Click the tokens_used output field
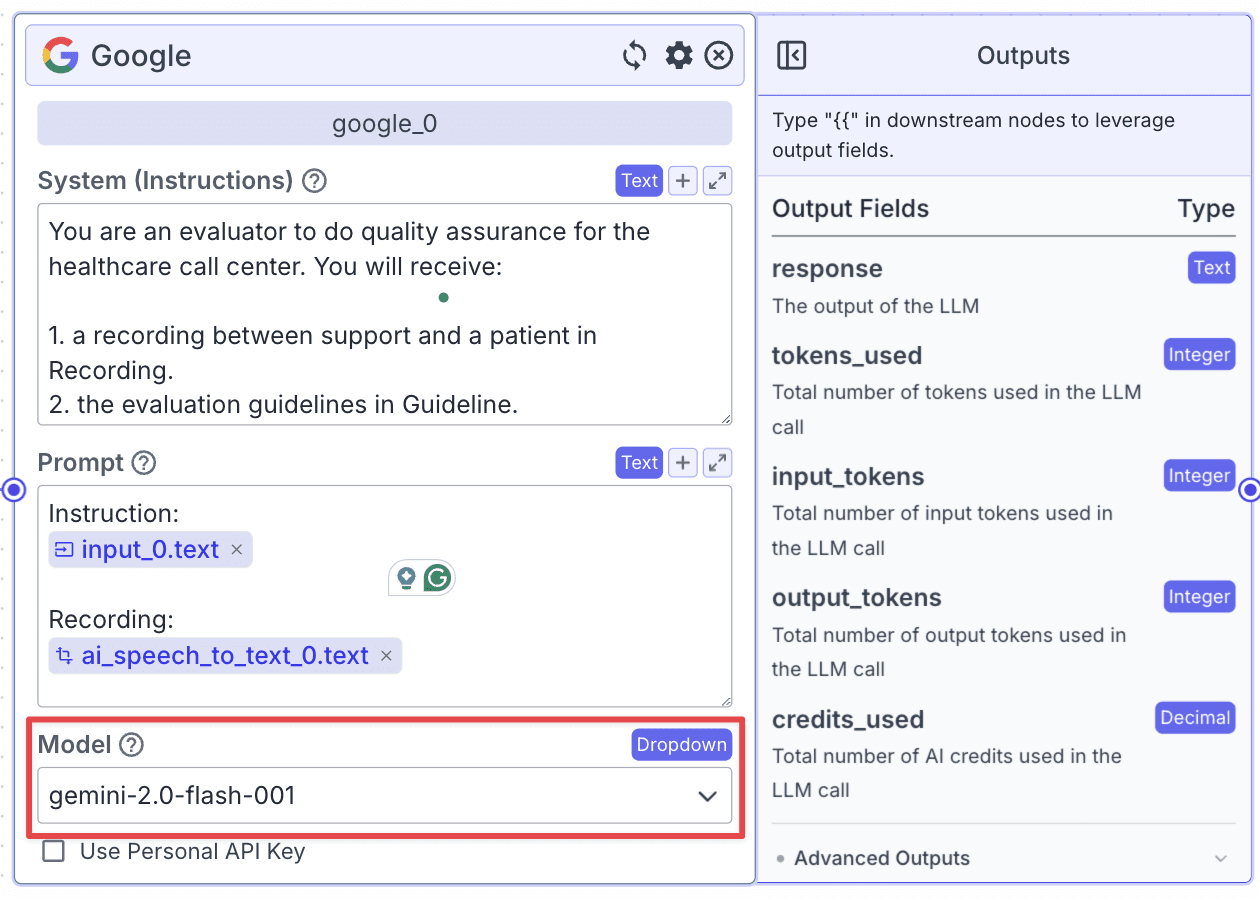This screenshot has height=898, width=1260. click(x=847, y=356)
